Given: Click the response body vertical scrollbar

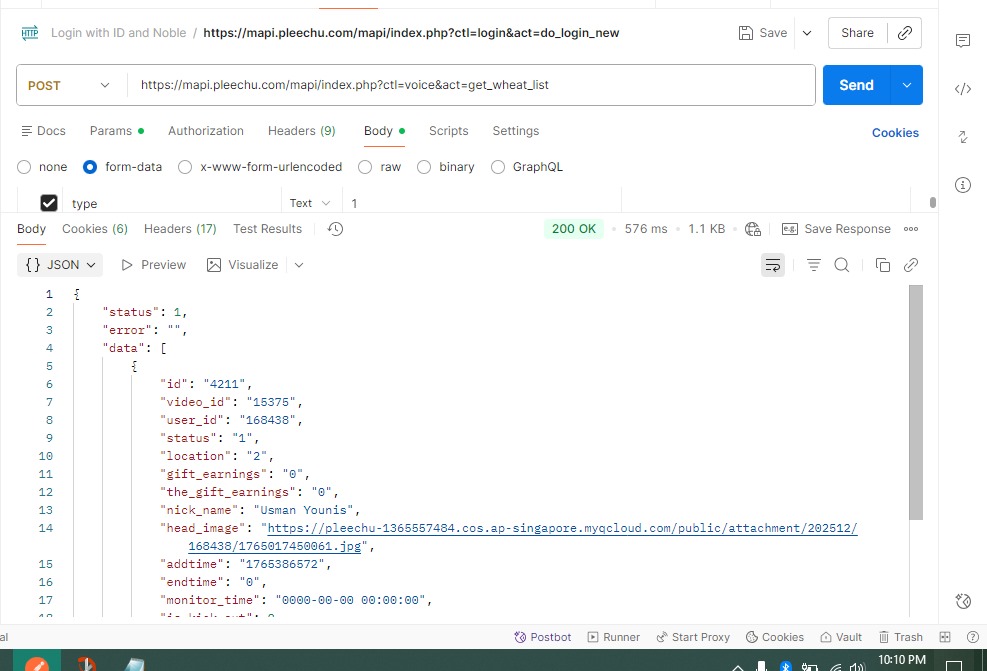Looking at the screenshot, I should (915, 400).
